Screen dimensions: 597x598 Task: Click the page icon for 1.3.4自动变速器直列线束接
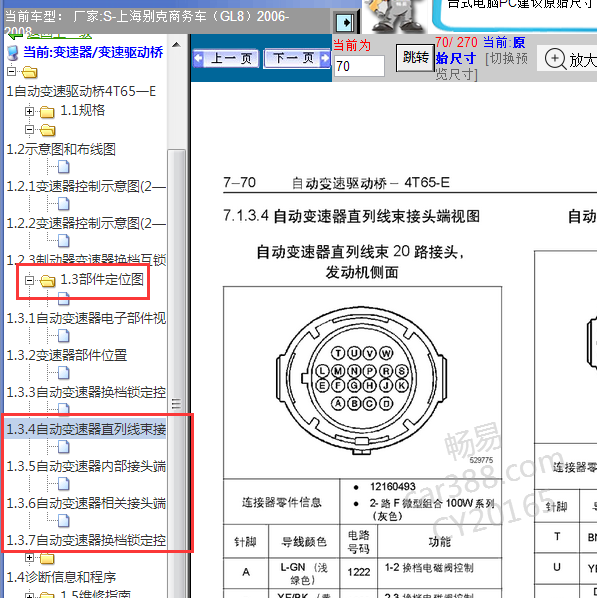pyautogui.click(x=64, y=409)
